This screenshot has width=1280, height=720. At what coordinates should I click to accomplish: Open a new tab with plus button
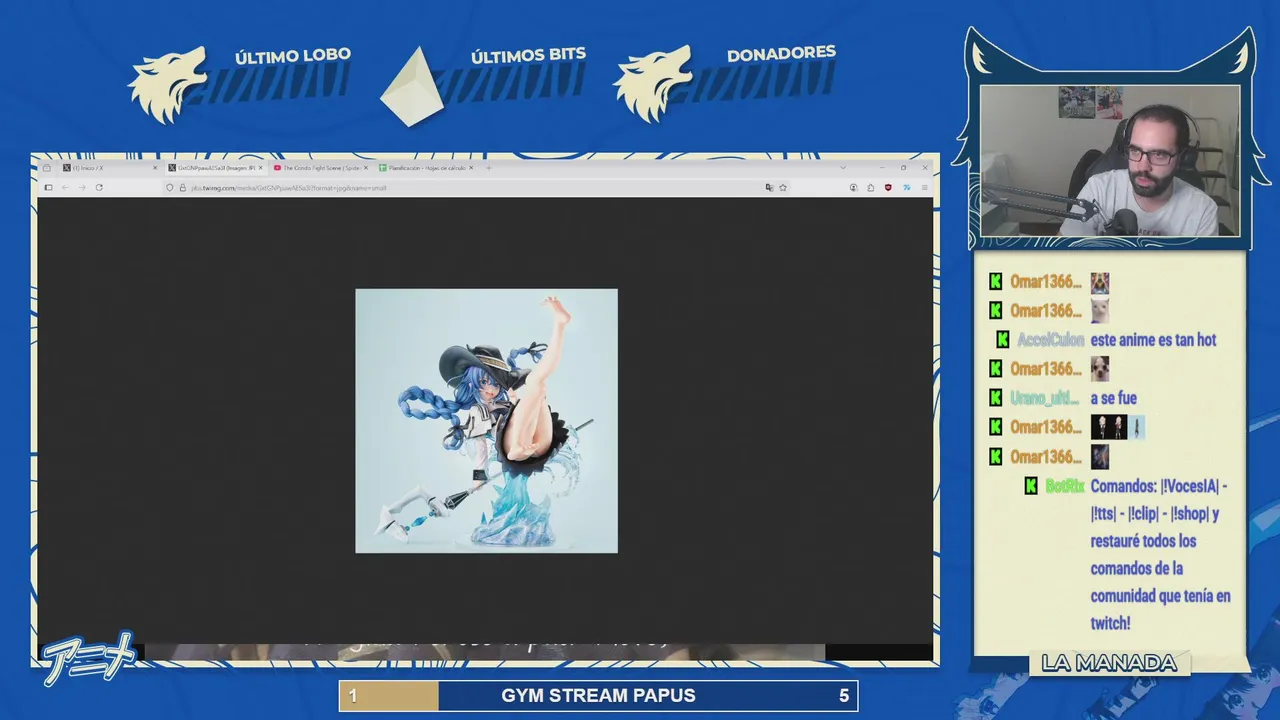tap(489, 168)
